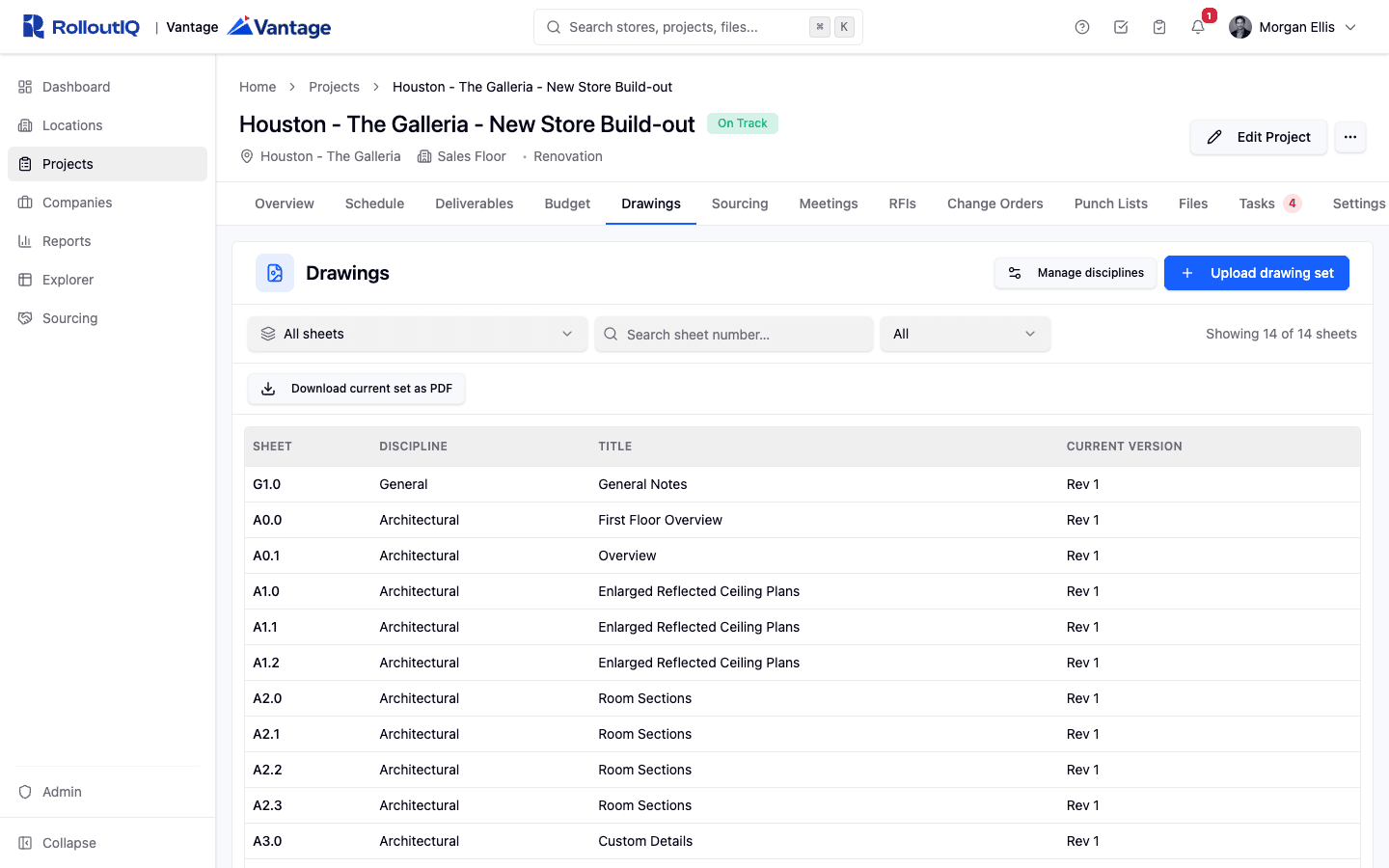
Task: Open sheet A0.1 row
Action: 803,556
